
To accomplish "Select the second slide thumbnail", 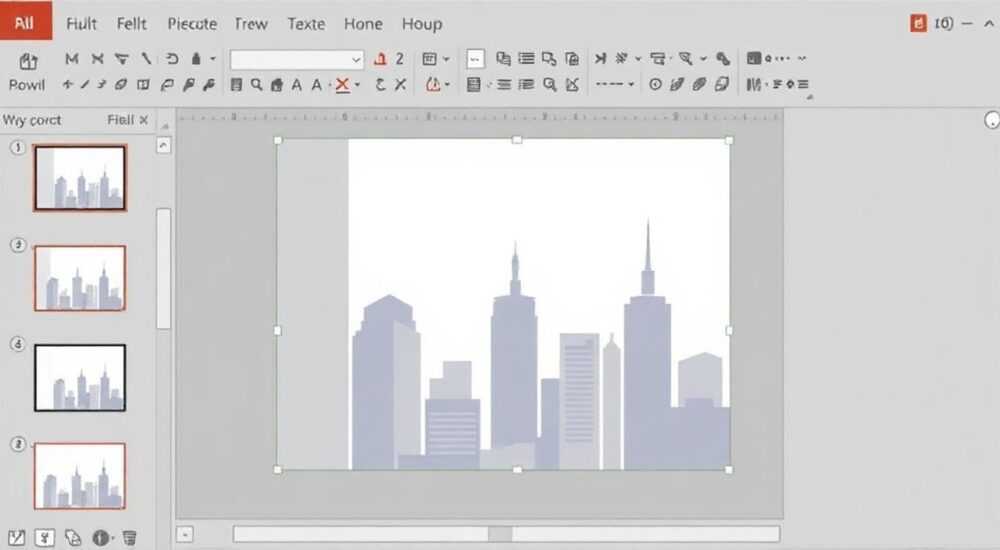I will [80, 278].
